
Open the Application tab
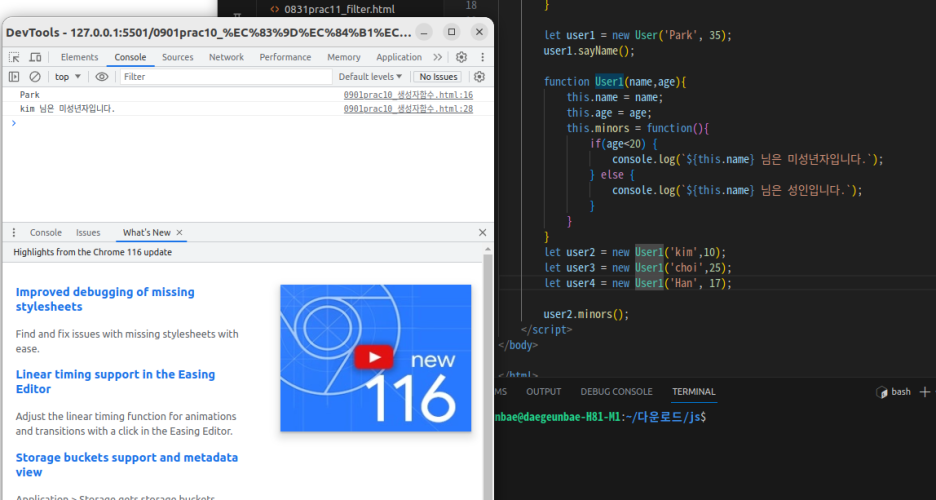click(x=399, y=57)
